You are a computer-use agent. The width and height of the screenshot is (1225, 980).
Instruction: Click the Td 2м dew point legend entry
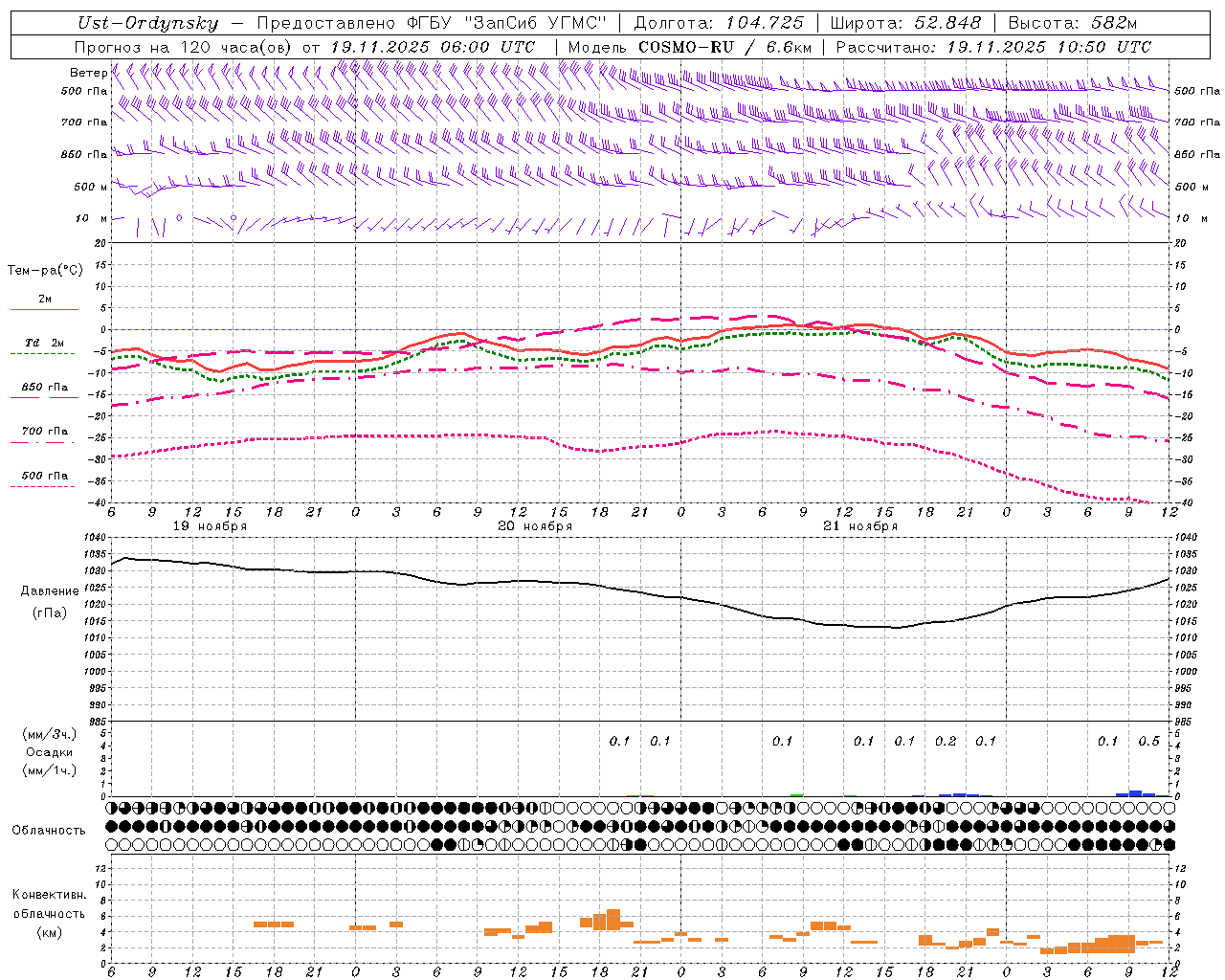[x=45, y=343]
